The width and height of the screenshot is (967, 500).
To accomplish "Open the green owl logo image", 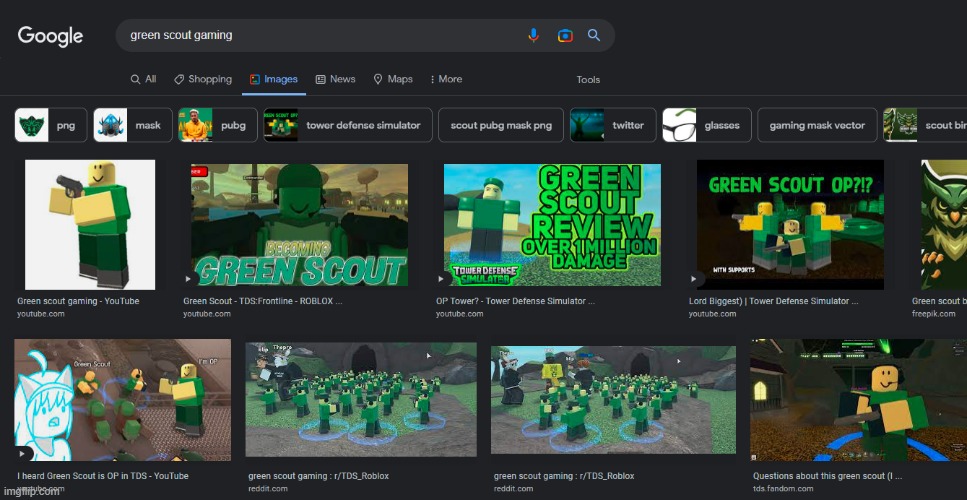I will point(944,224).
